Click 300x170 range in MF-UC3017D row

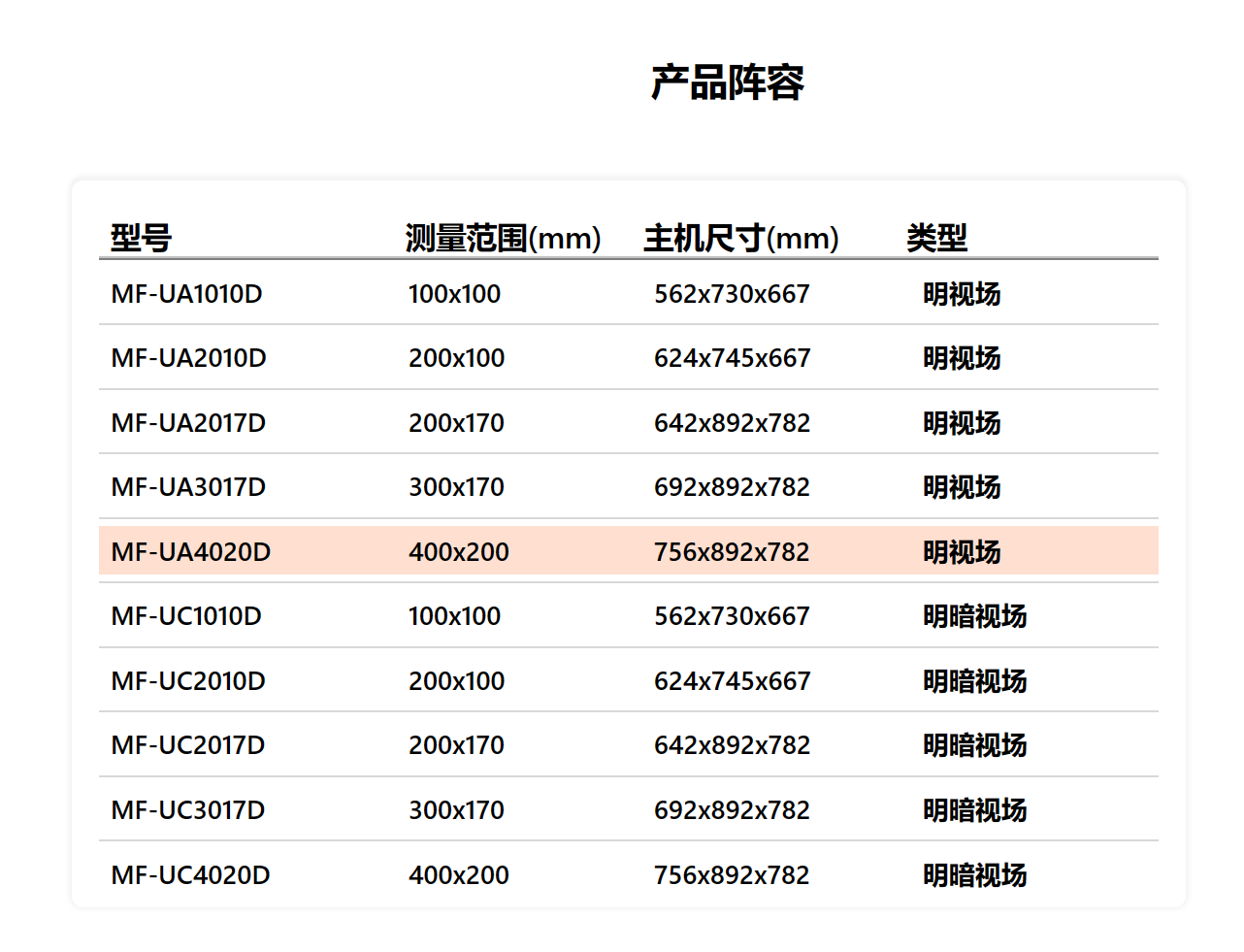coord(456,810)
